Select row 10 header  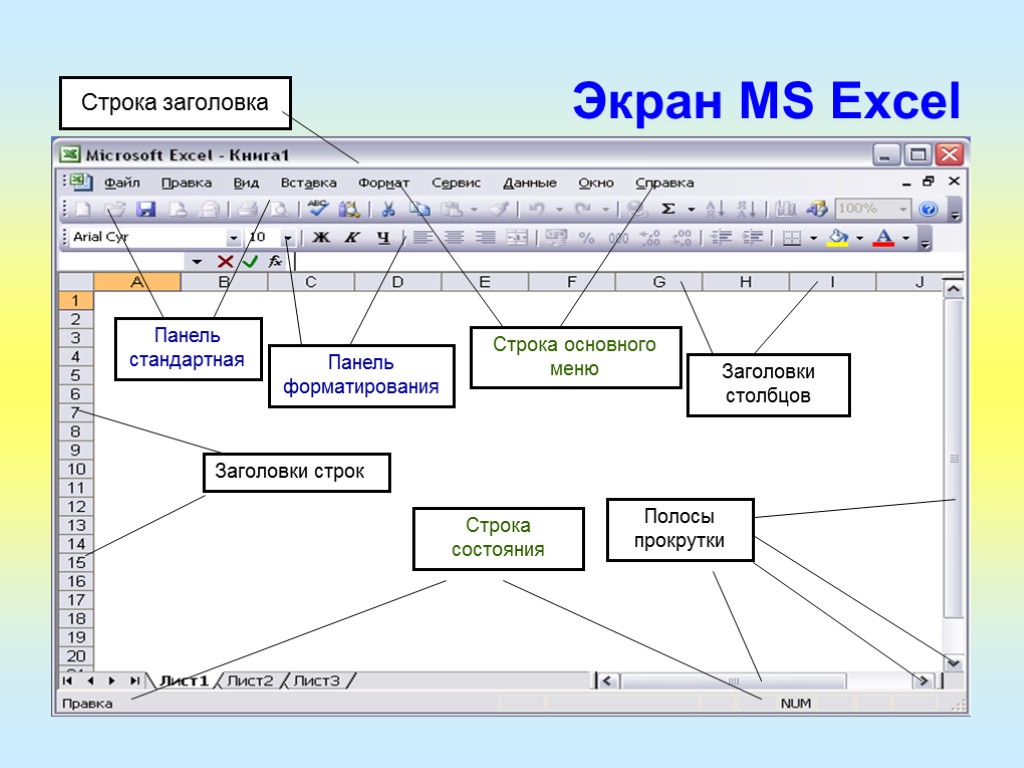click(x=76, y=469)
